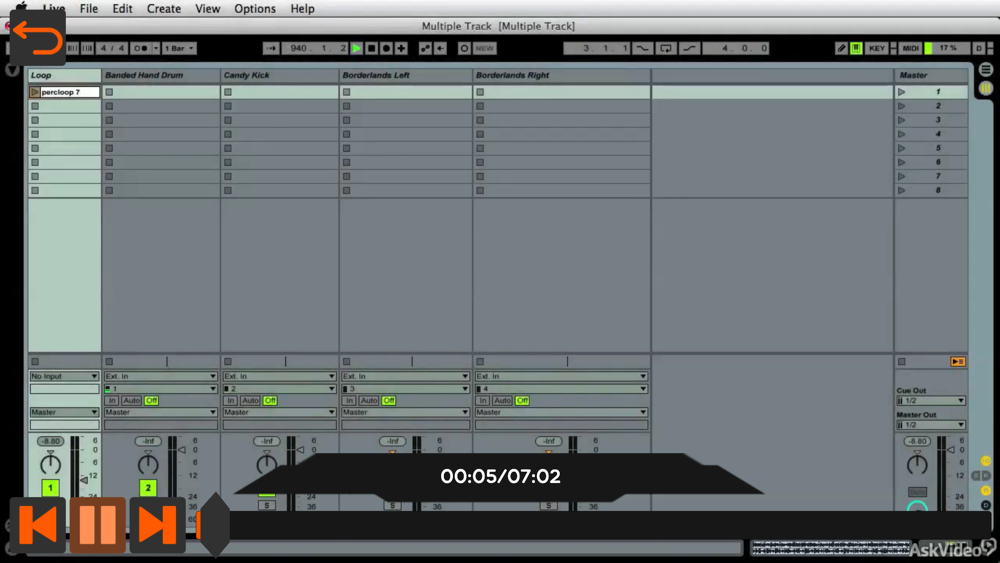Launch Master scene 7
Viewport: 1000px width, 563px height.
coord(902,176)
